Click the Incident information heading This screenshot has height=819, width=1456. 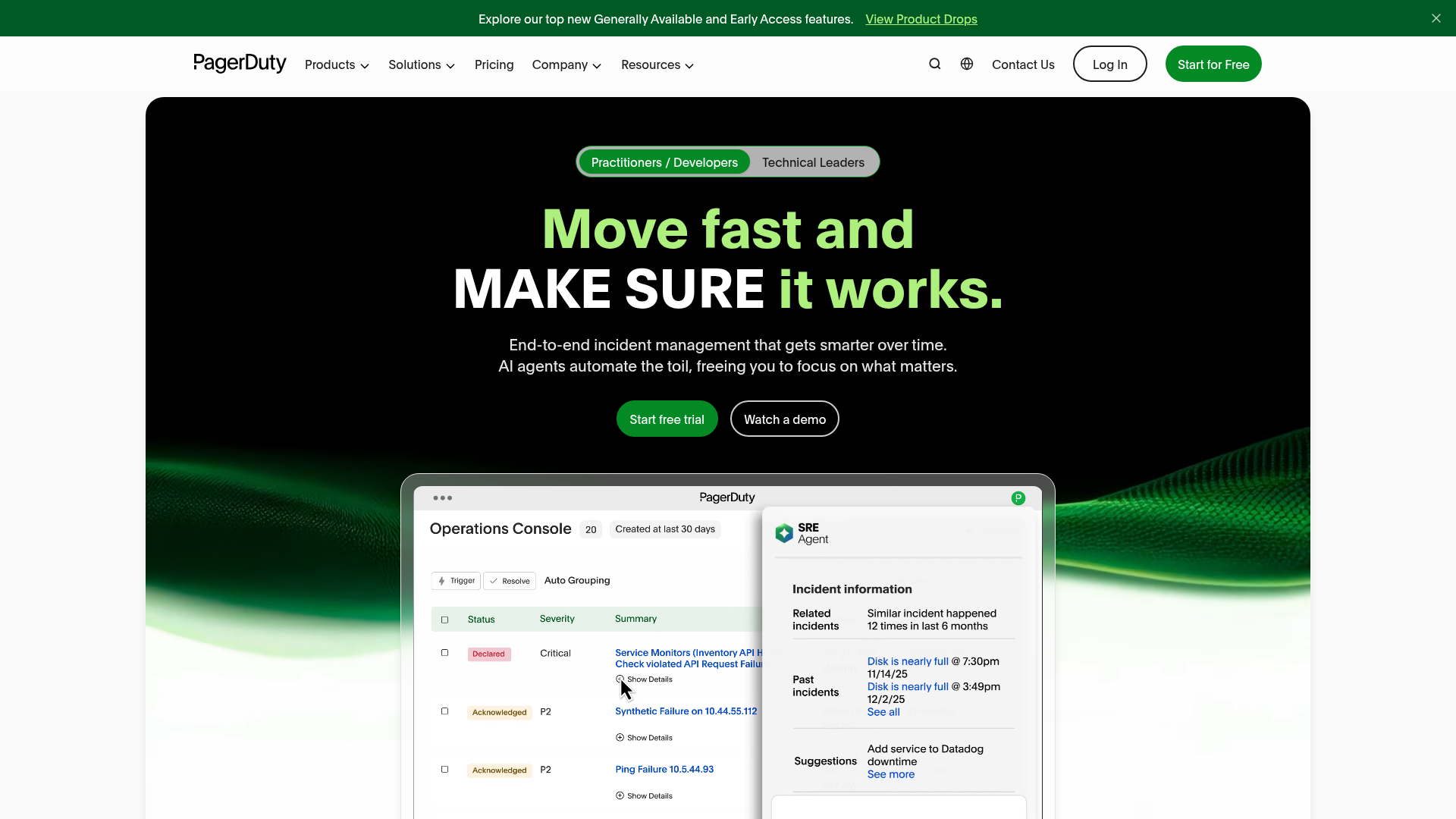pyautogui.click(x=852, y=589)
